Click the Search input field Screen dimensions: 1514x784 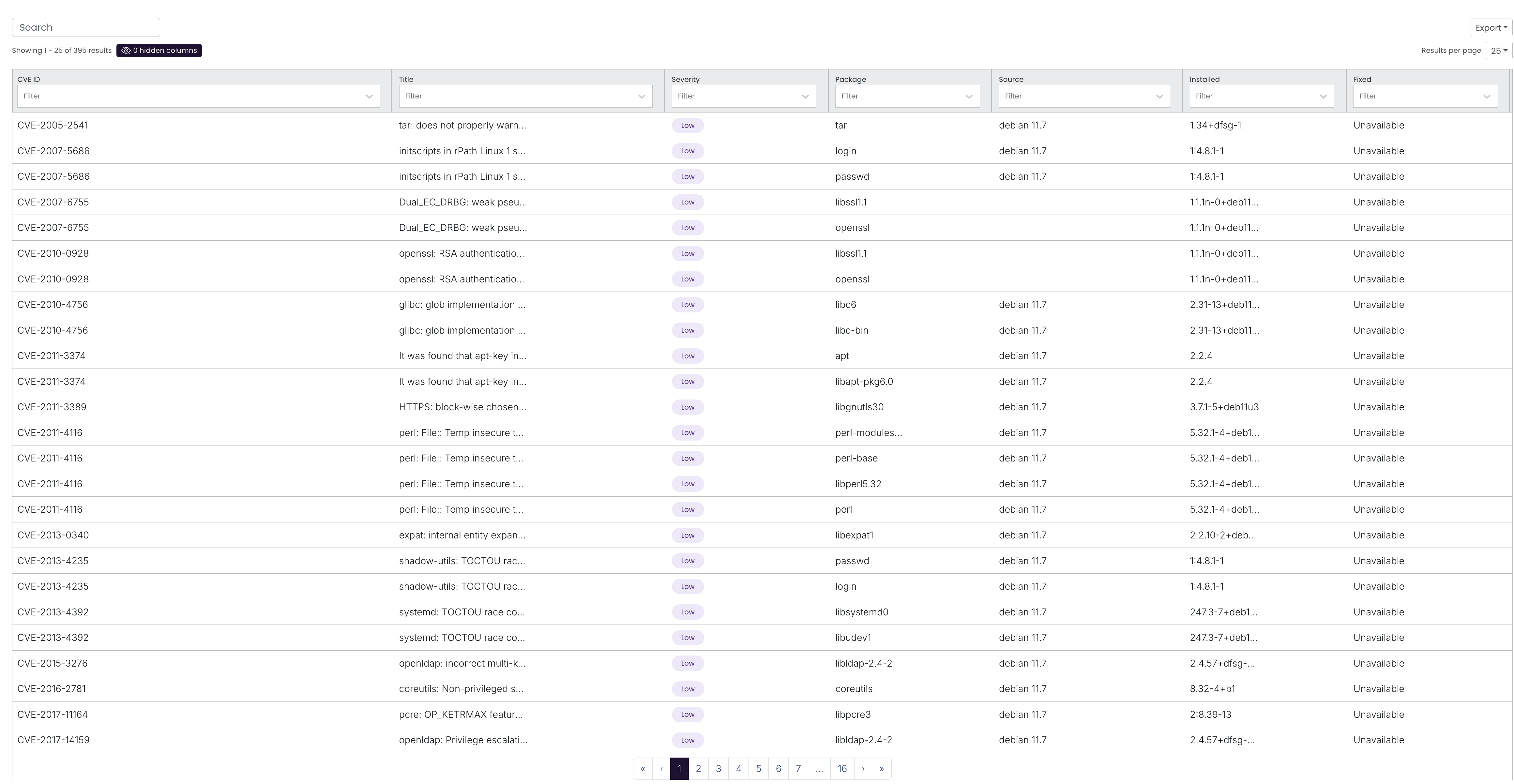point(86,27)
